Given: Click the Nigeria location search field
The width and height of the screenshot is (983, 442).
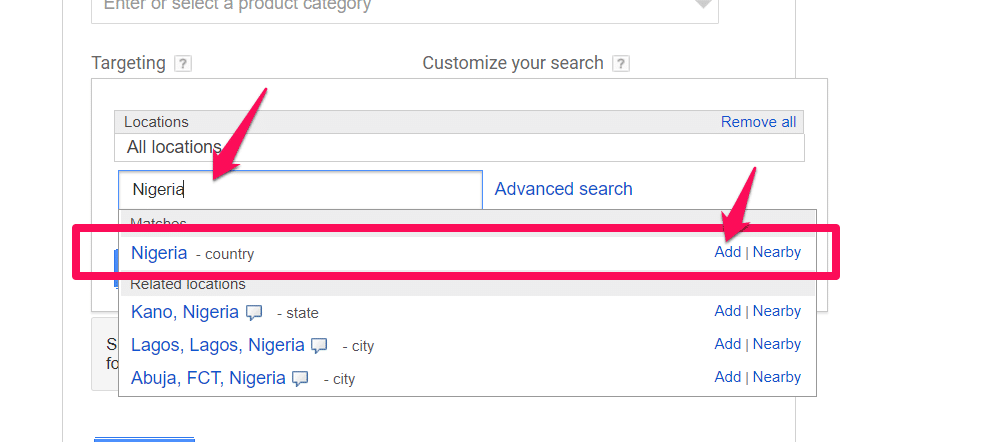Looking at the screenshot, I should (300, 189).
